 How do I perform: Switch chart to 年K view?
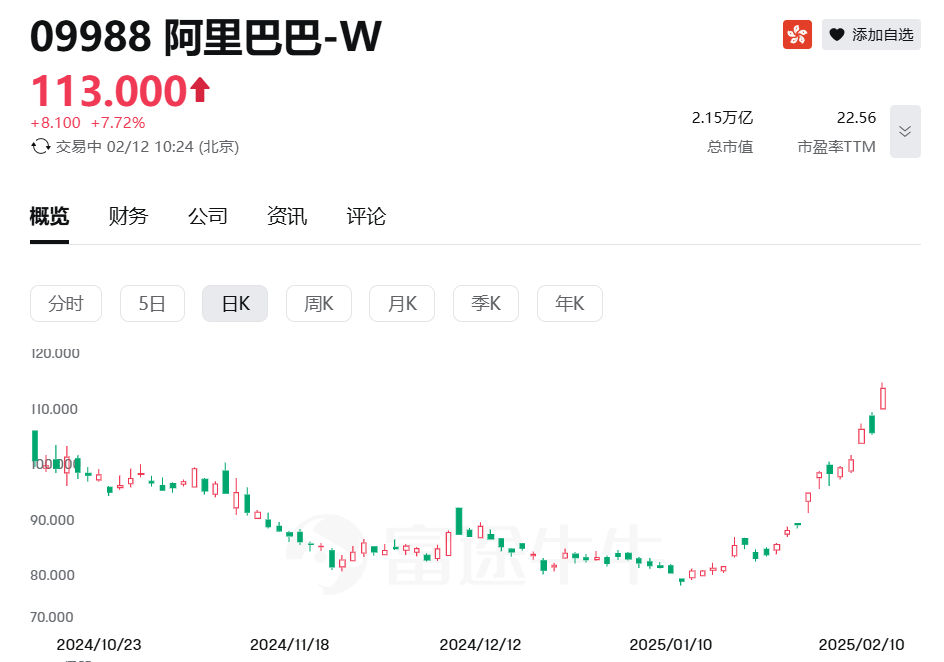570,304
